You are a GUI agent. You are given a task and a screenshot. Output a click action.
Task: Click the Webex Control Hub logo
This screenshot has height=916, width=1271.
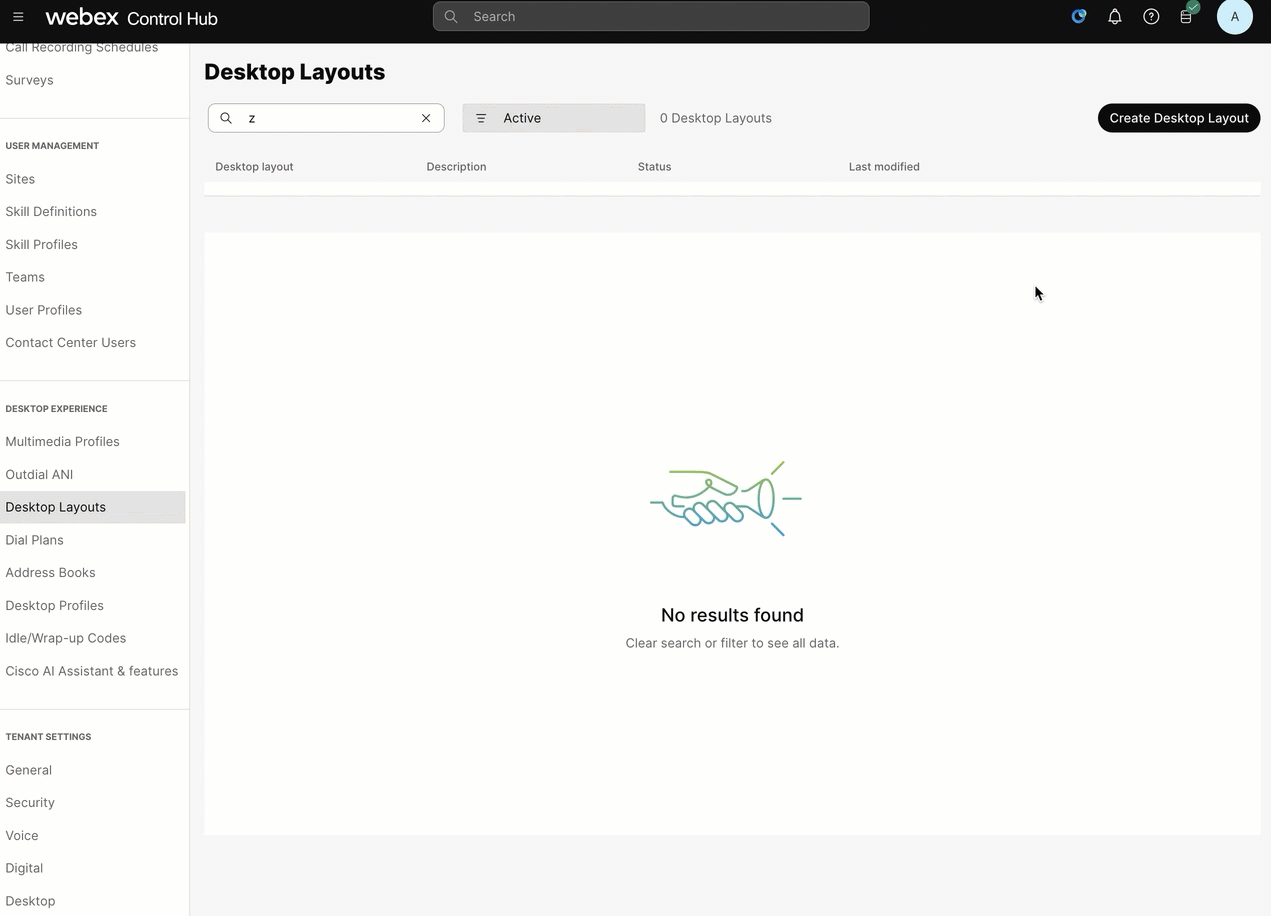click(x=131, y=17)
